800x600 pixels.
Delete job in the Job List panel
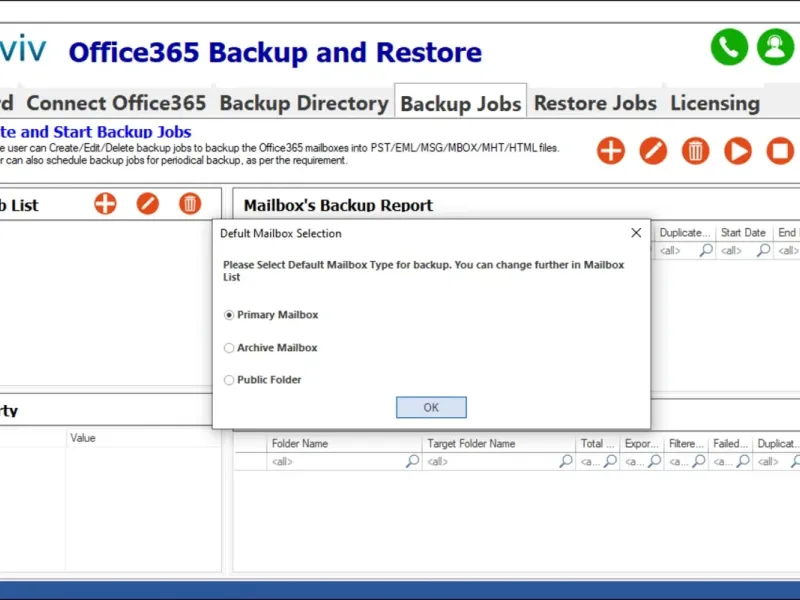pos(190,204)
